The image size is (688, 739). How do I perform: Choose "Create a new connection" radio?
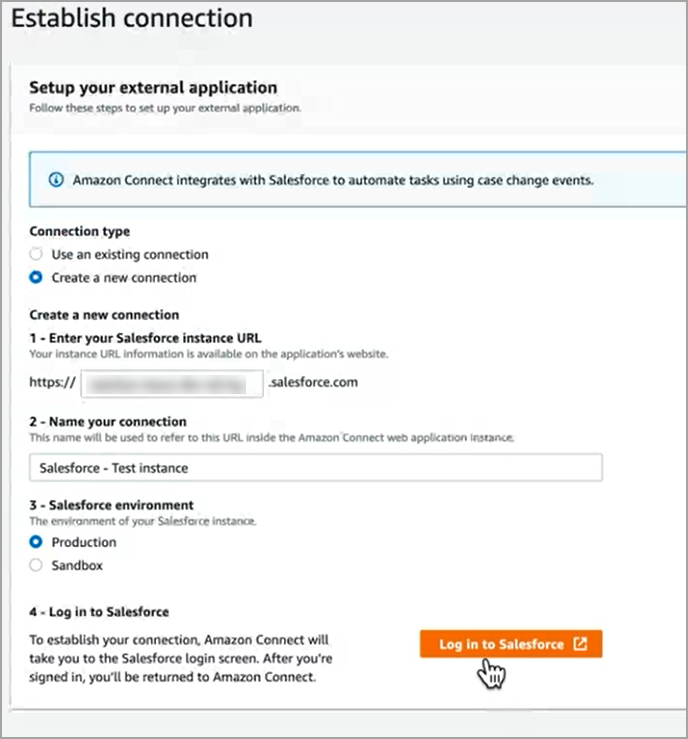[37, 278]
